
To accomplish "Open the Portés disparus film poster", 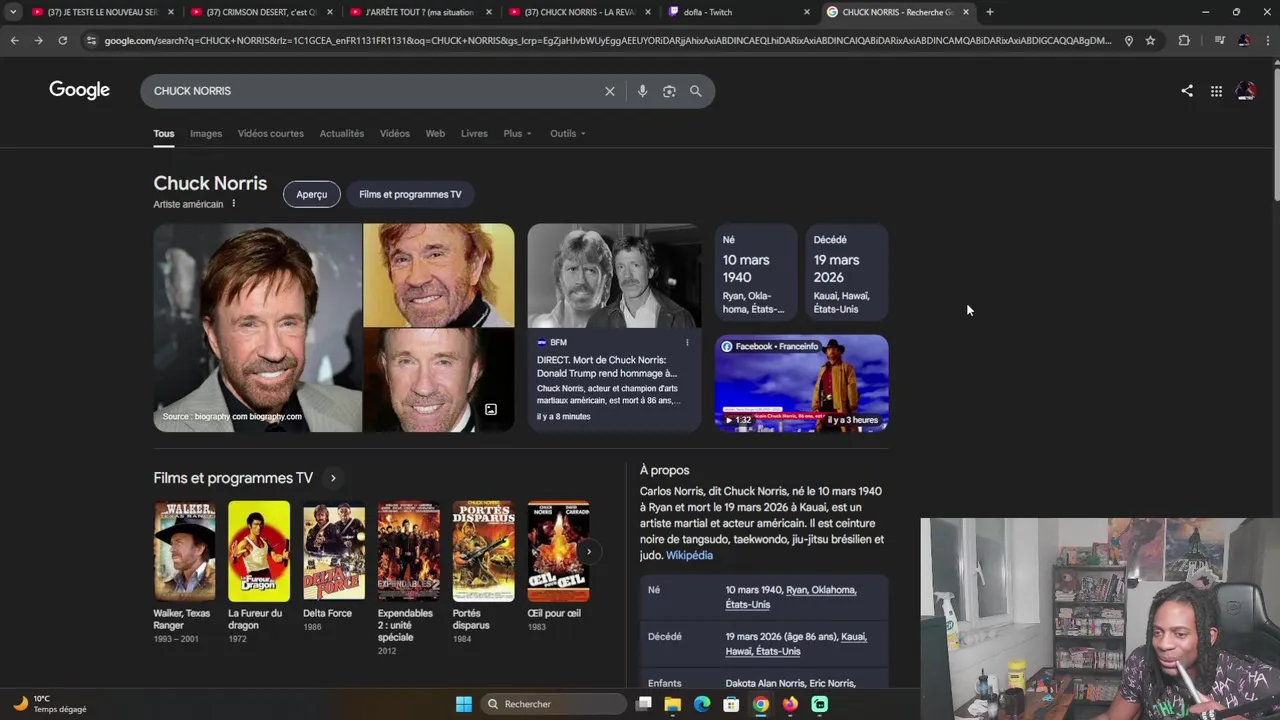I will 483,551.
